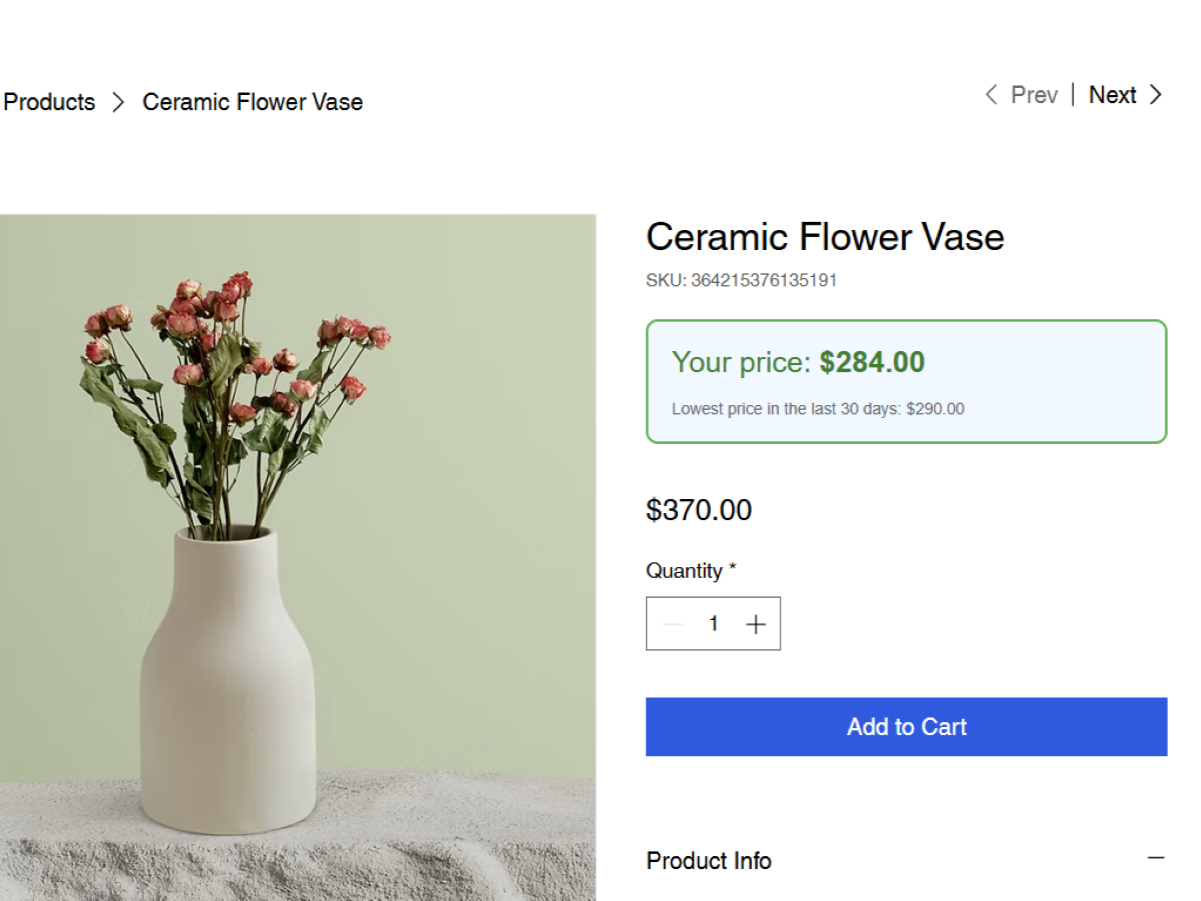Image resolution: width=1201 pixels, height=901 pixels.
Task: Click the Product Info section heading
Action: pyautogui.click(x=708, y=860)
